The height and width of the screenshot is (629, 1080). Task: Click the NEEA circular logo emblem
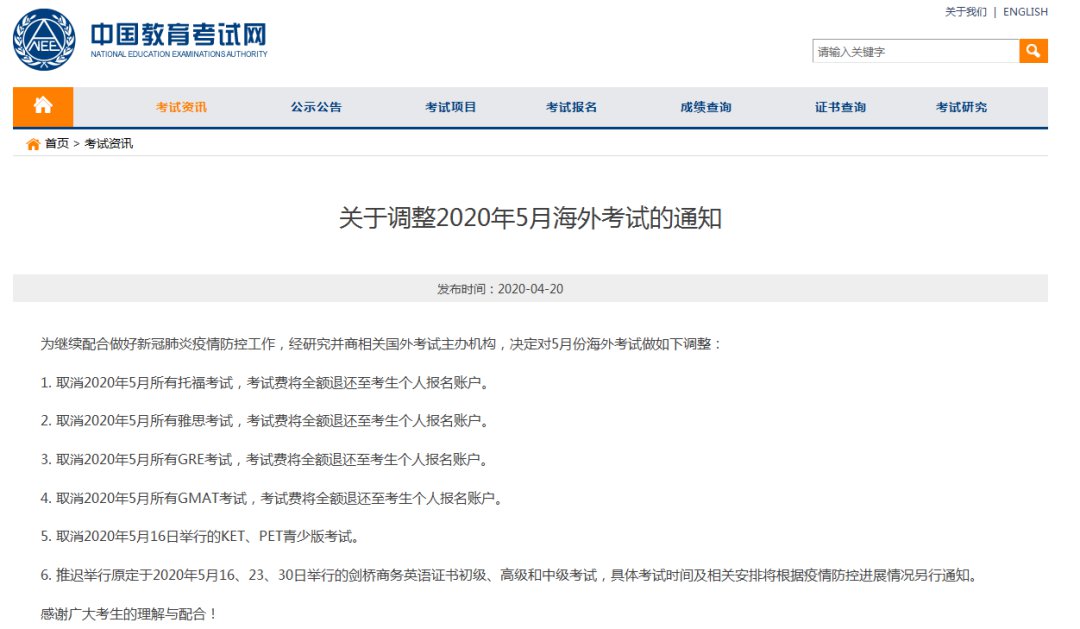44,41
